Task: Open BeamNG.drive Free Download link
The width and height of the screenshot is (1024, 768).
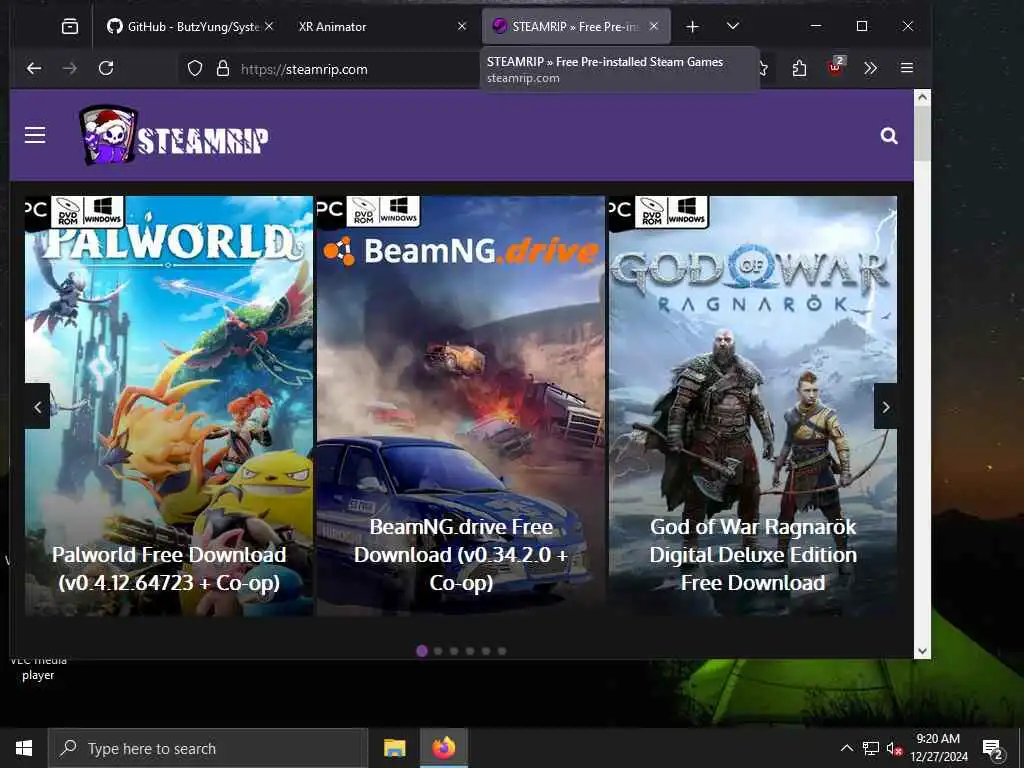Action: 461,554
